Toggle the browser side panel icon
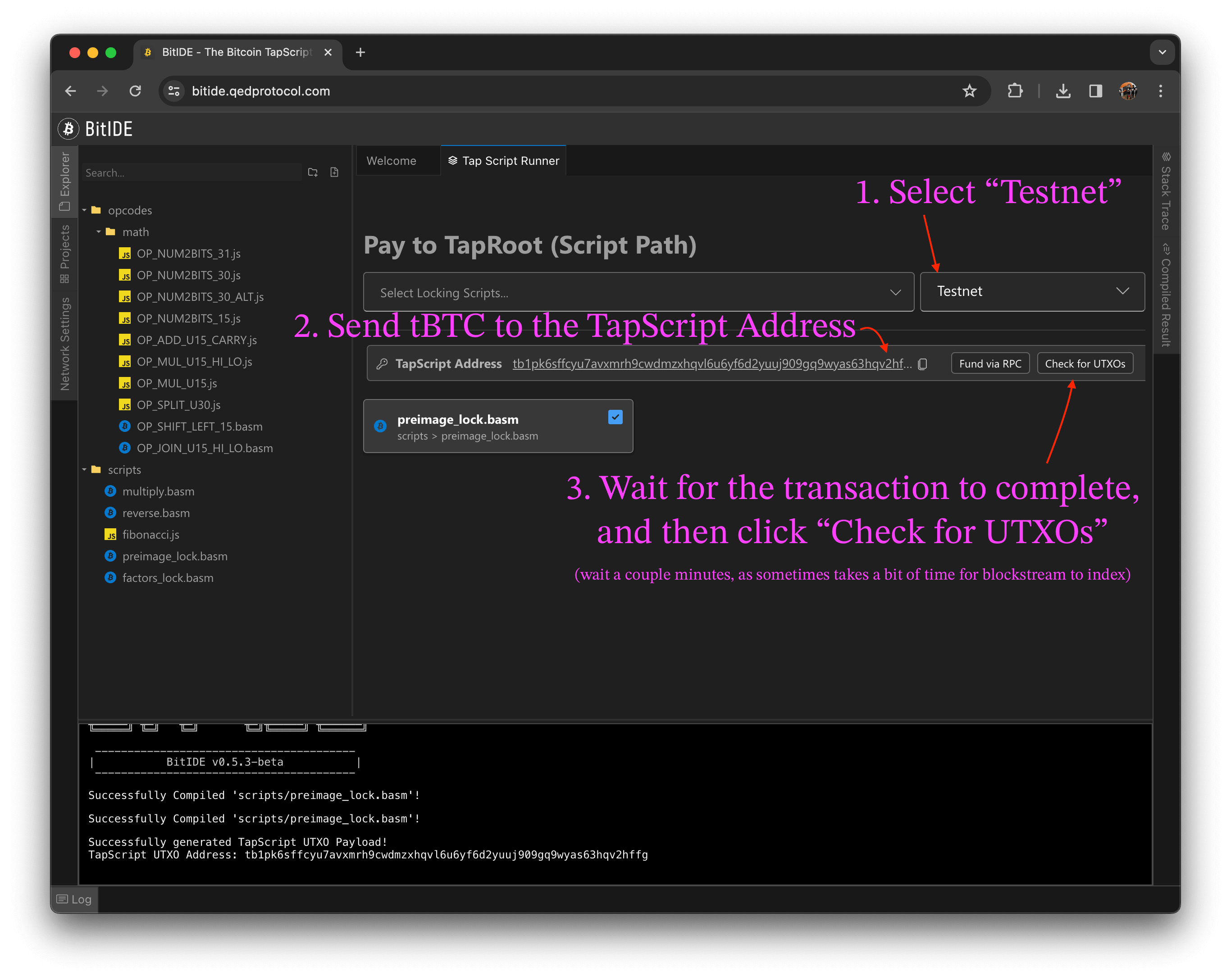 pos(1095,91)
